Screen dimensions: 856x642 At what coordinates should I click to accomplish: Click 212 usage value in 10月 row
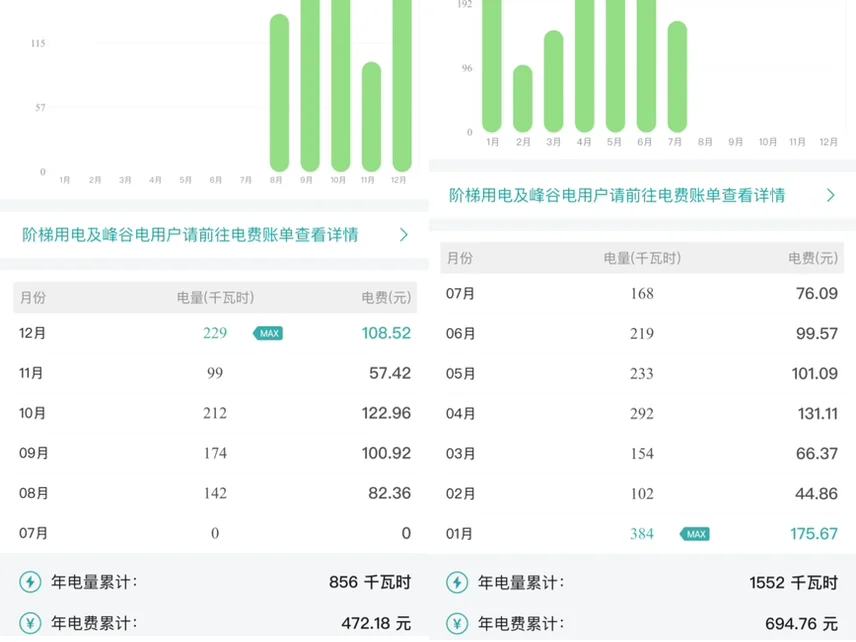[x=215, y=413]
